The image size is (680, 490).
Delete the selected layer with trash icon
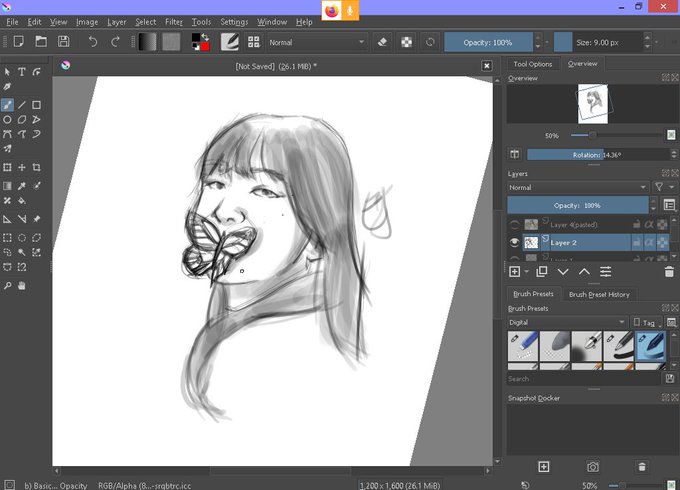[x=669, y=272]
